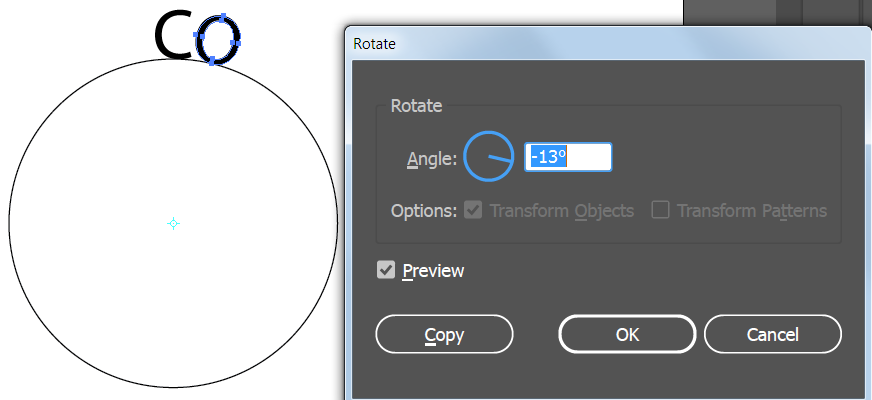Screen dimensions: 872x400
Task: Toggle the Transform Objects checkbox
Action: click(x=473, y=210)
